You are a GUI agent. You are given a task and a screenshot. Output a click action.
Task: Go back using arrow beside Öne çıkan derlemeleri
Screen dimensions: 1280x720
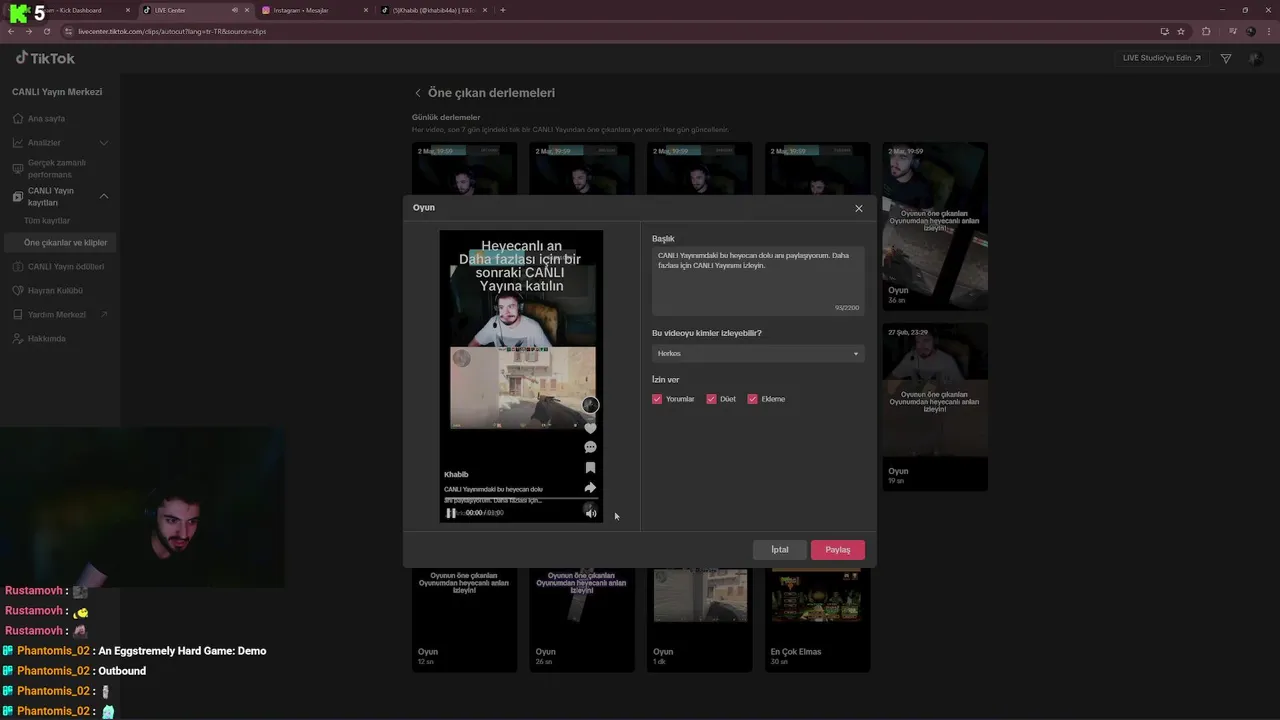(418, 93)
